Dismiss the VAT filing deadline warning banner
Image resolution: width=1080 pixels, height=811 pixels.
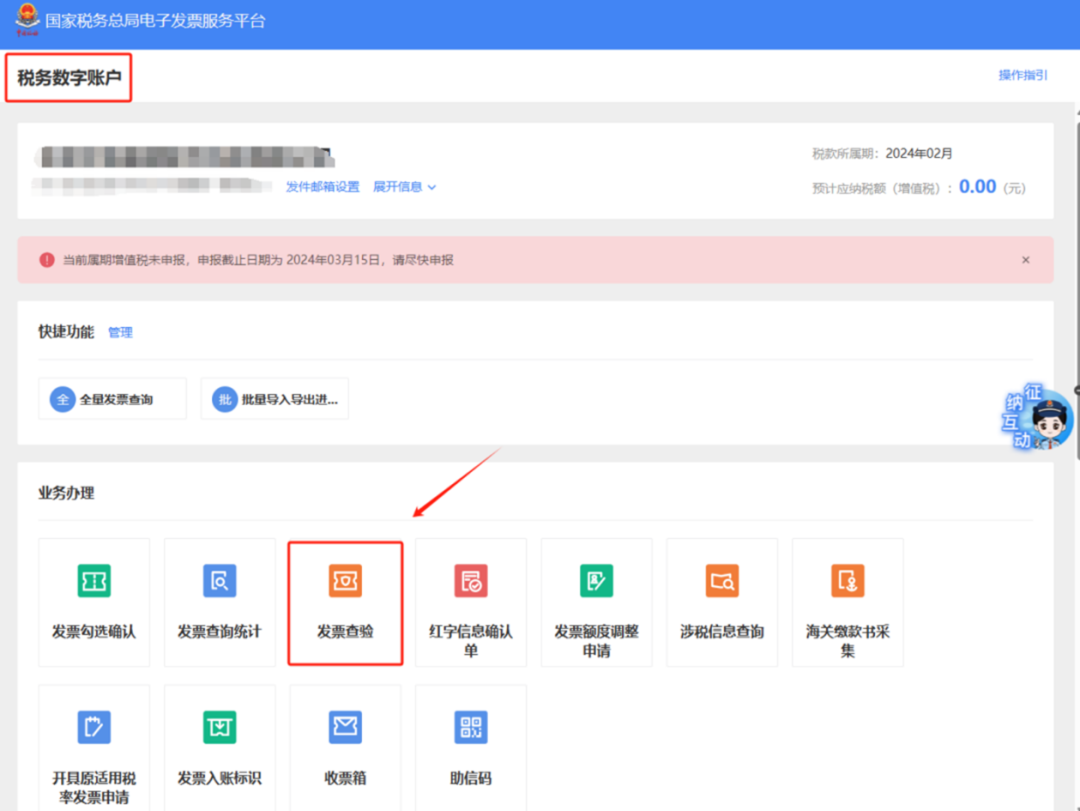1026,259
